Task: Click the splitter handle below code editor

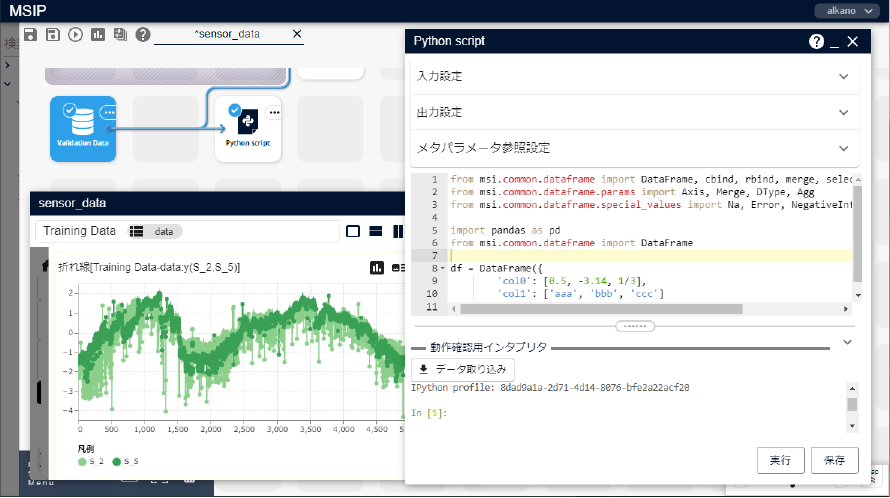Action: point(636,326)
